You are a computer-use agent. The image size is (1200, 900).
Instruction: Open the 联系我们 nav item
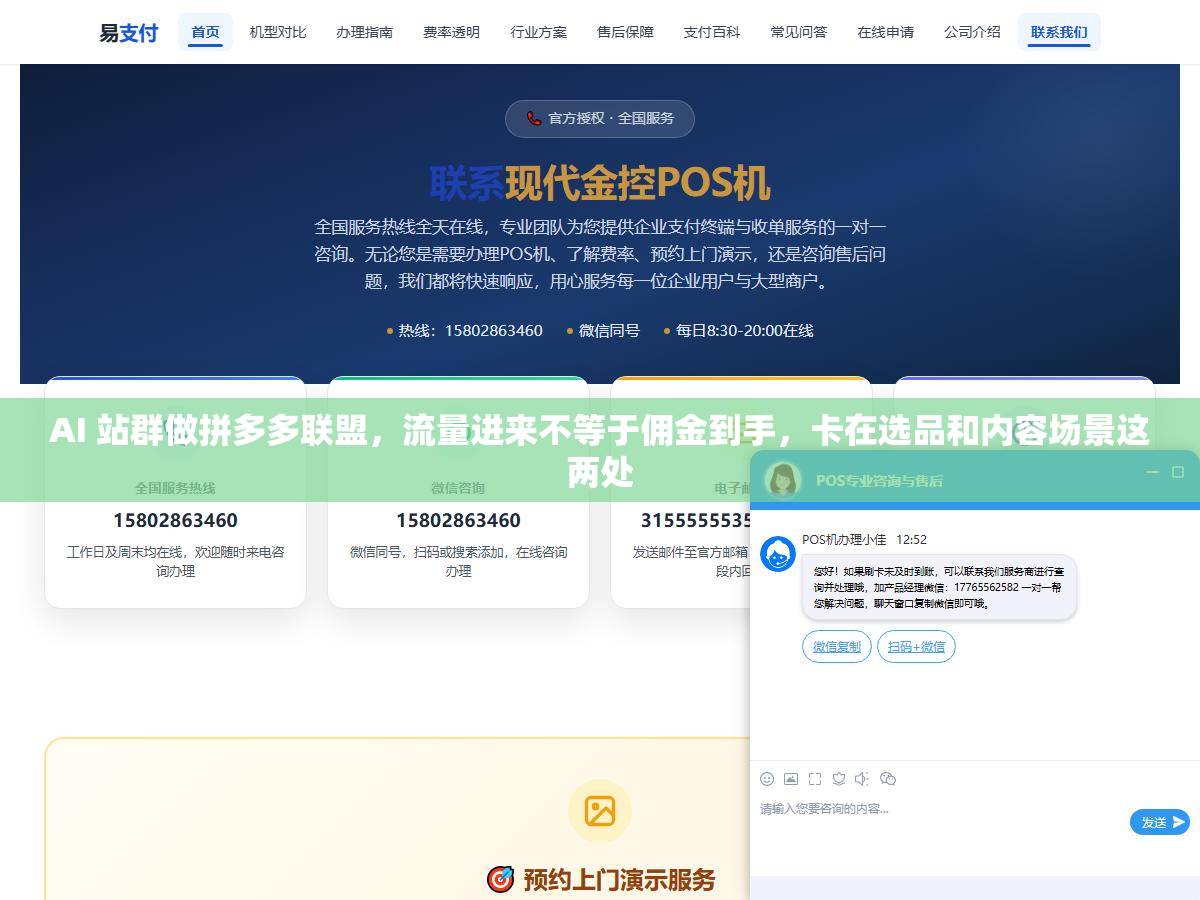pyautogui.click(x=1060, y=32)
